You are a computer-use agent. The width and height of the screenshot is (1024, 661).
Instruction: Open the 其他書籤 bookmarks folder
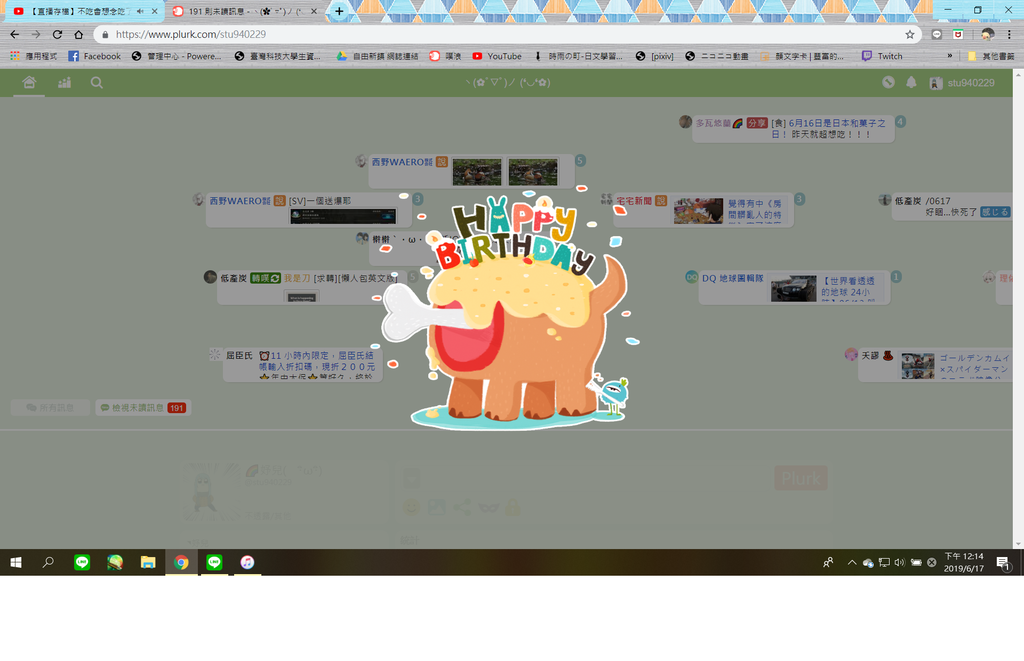[x=991, y=56]
